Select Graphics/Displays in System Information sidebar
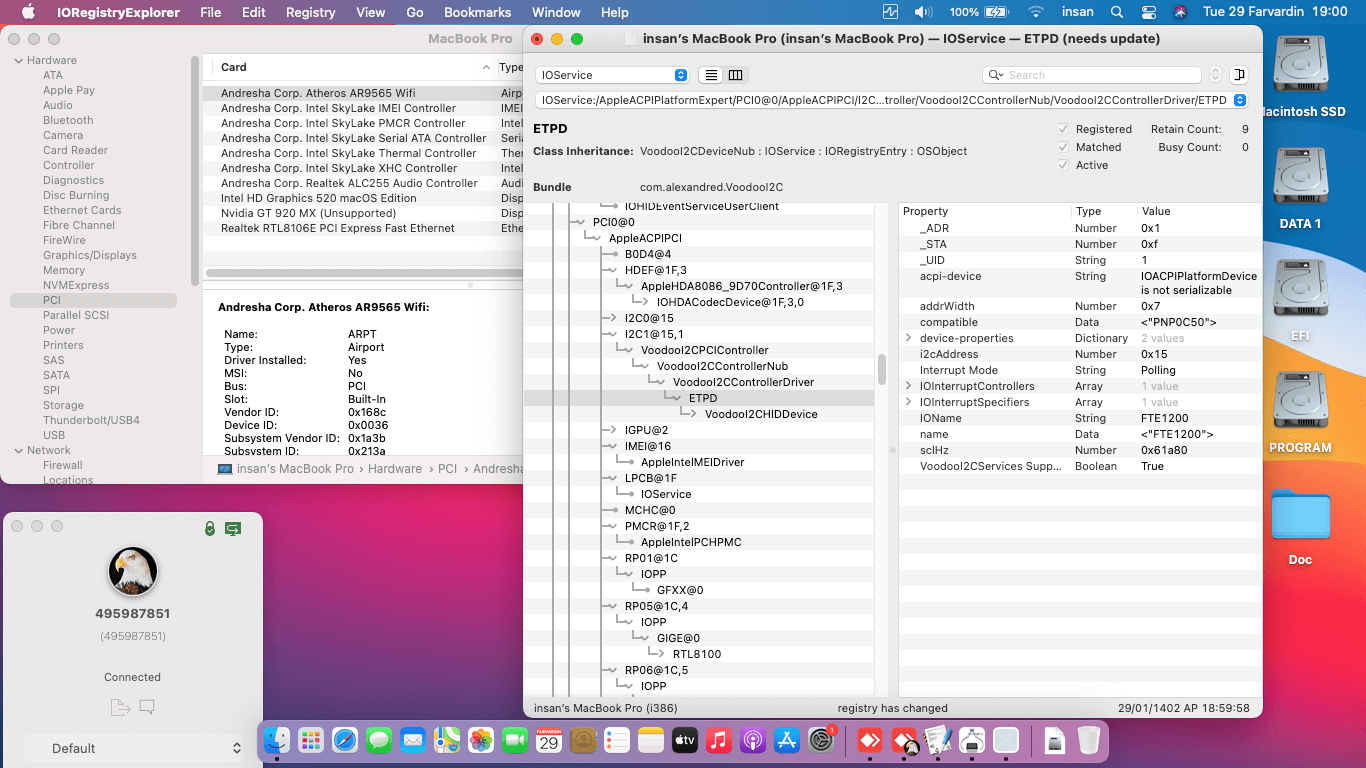1366x768 pixels. point(90,255)
